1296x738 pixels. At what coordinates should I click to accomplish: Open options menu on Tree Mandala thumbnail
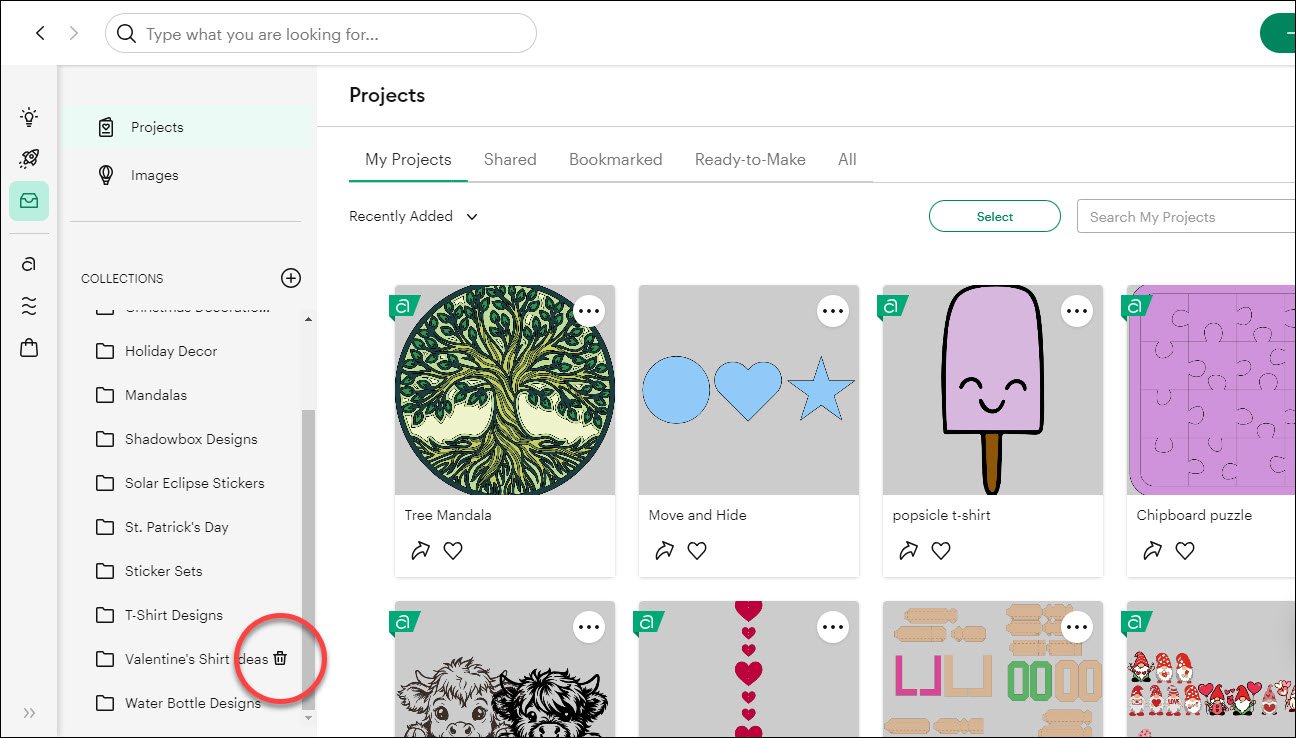point(589,312)
